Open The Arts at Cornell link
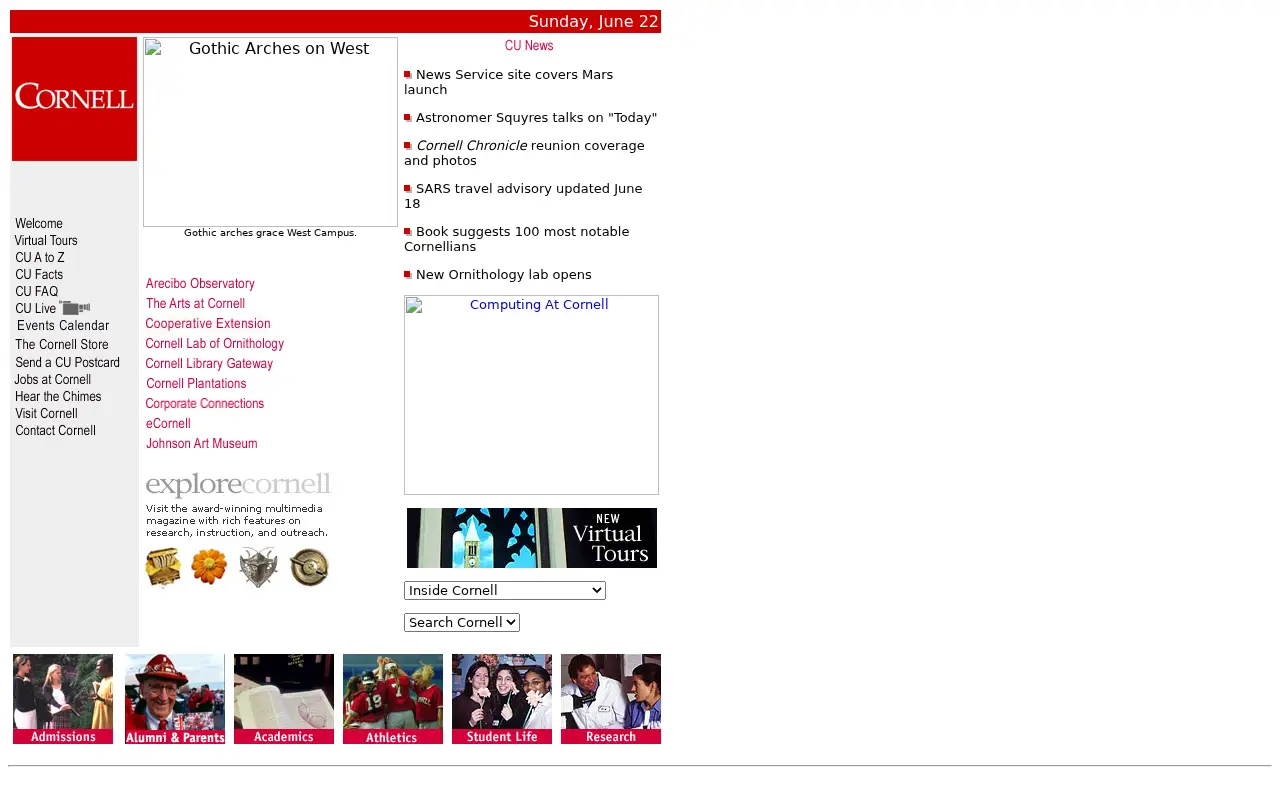The width and height of the screenshot is (1280, 800). 195,304
